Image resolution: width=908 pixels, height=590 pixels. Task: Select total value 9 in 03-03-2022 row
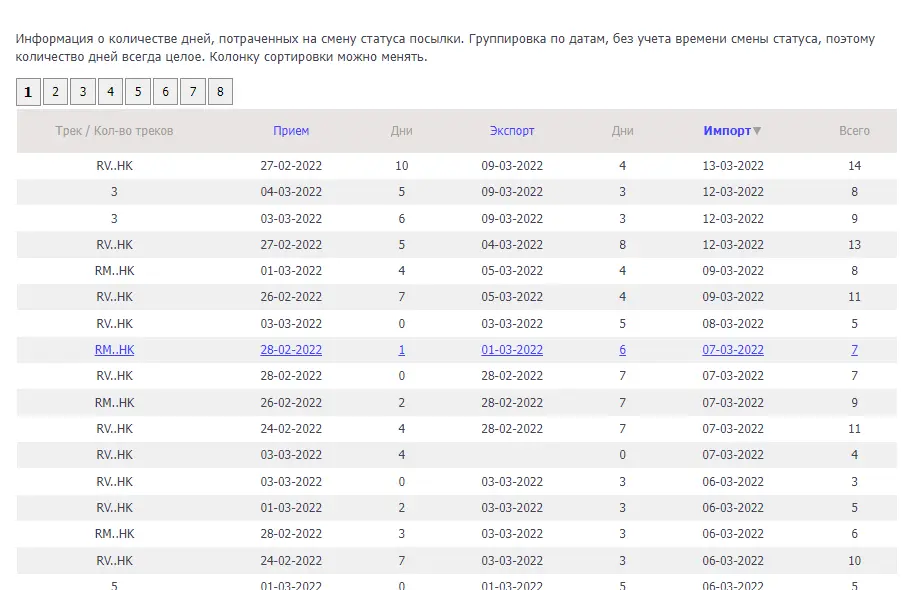(855, 219)
